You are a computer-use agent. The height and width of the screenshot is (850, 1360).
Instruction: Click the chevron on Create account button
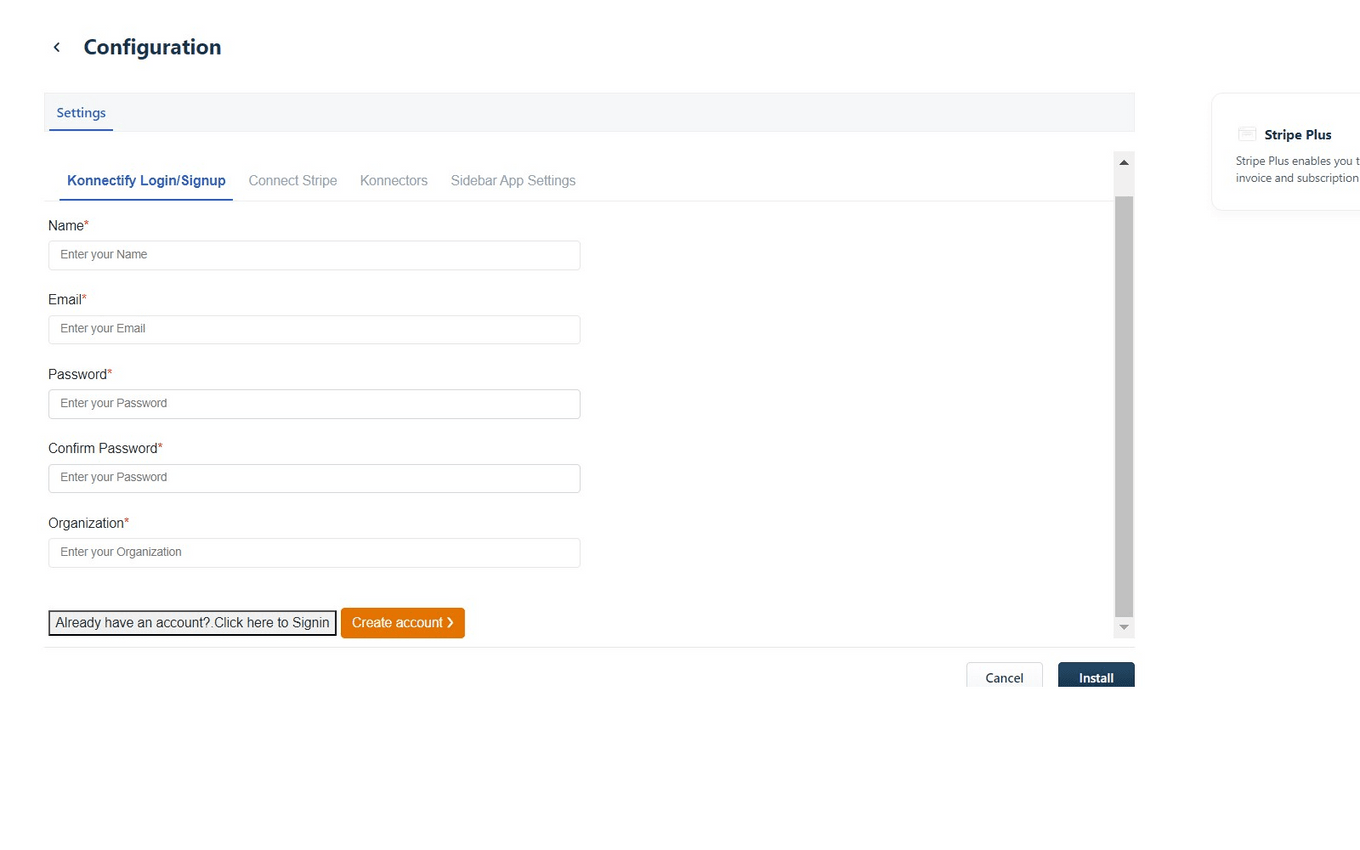(450, 622)
